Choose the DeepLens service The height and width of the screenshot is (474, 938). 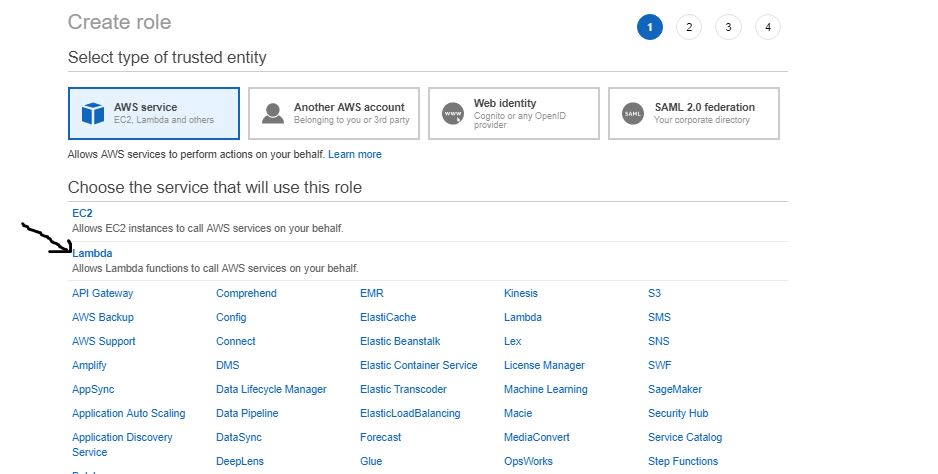(240, 461)
